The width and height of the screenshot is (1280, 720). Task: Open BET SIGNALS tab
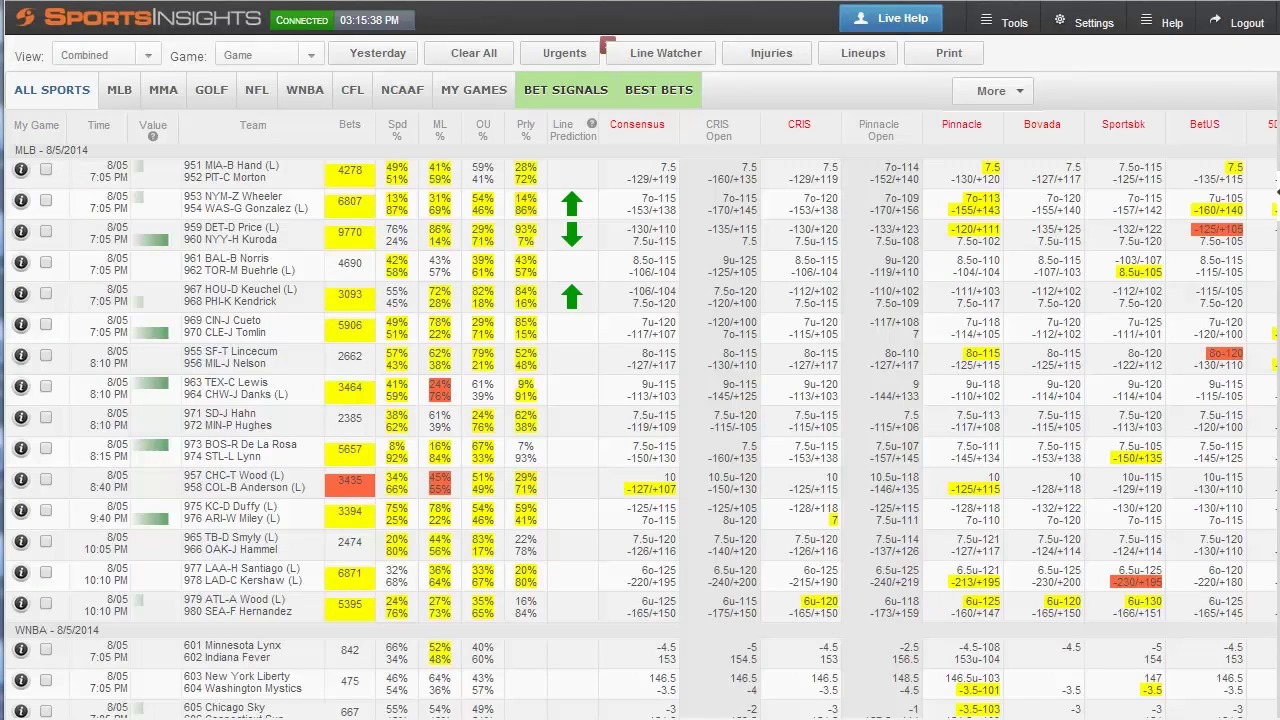[x=566, y=90]
